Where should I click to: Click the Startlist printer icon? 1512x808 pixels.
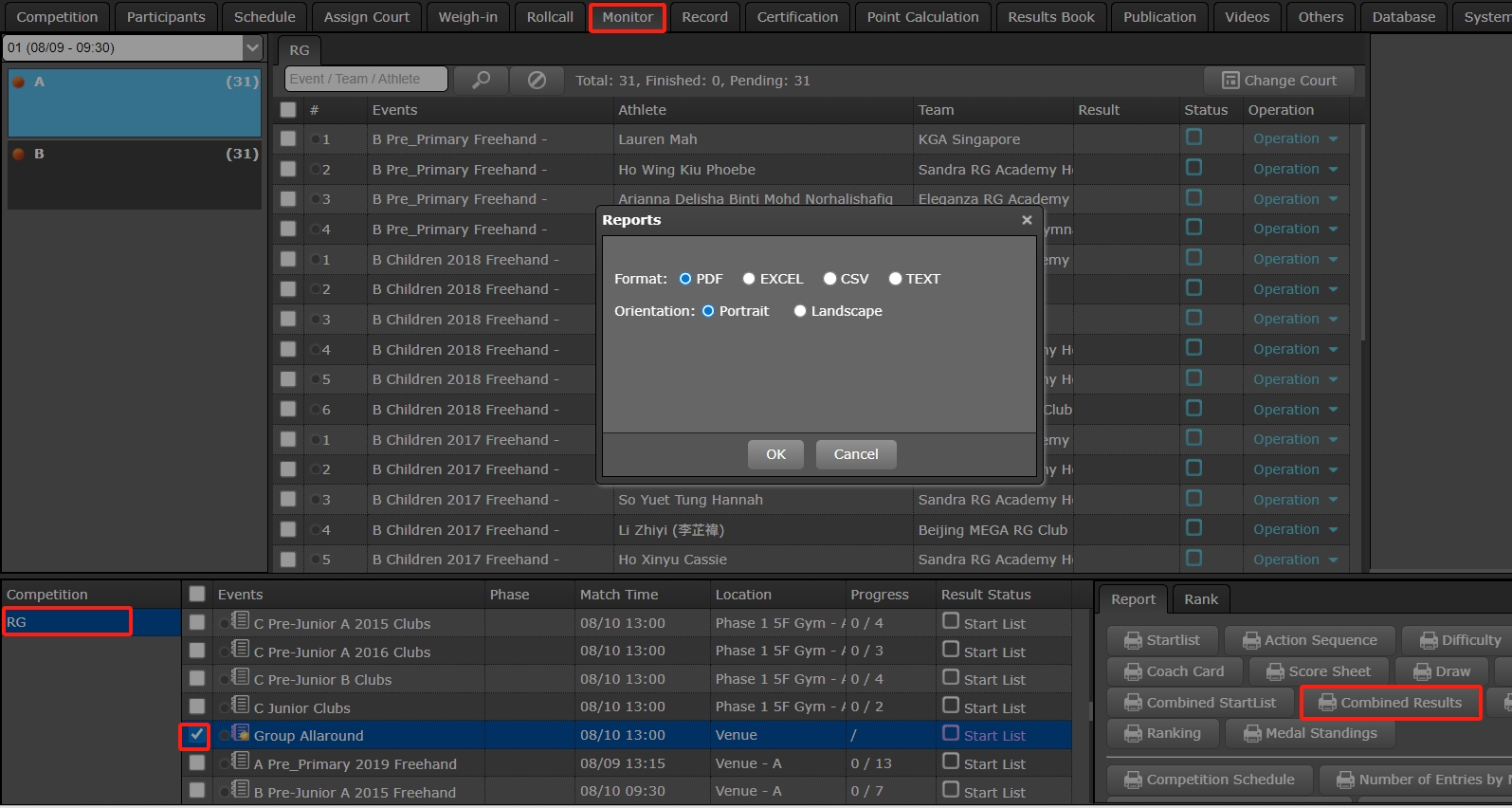point(1133,641)
